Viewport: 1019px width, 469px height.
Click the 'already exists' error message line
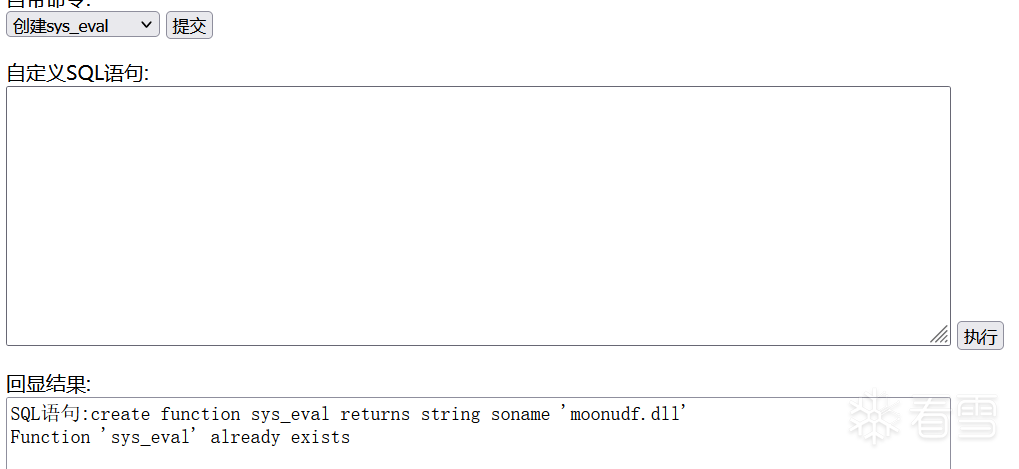click(180, 437)
